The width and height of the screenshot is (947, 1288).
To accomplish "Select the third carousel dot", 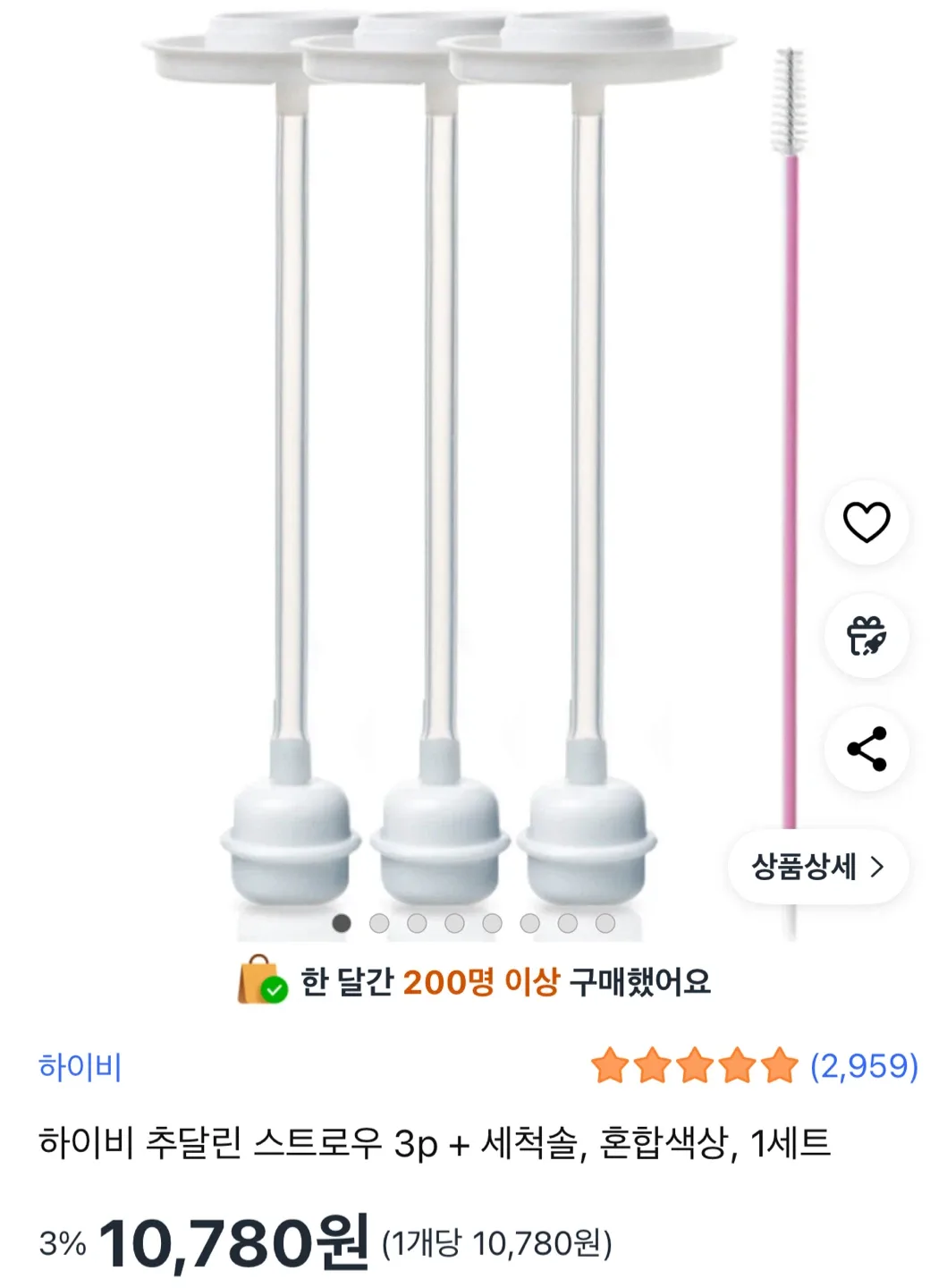I will click(x=417, y=923).
